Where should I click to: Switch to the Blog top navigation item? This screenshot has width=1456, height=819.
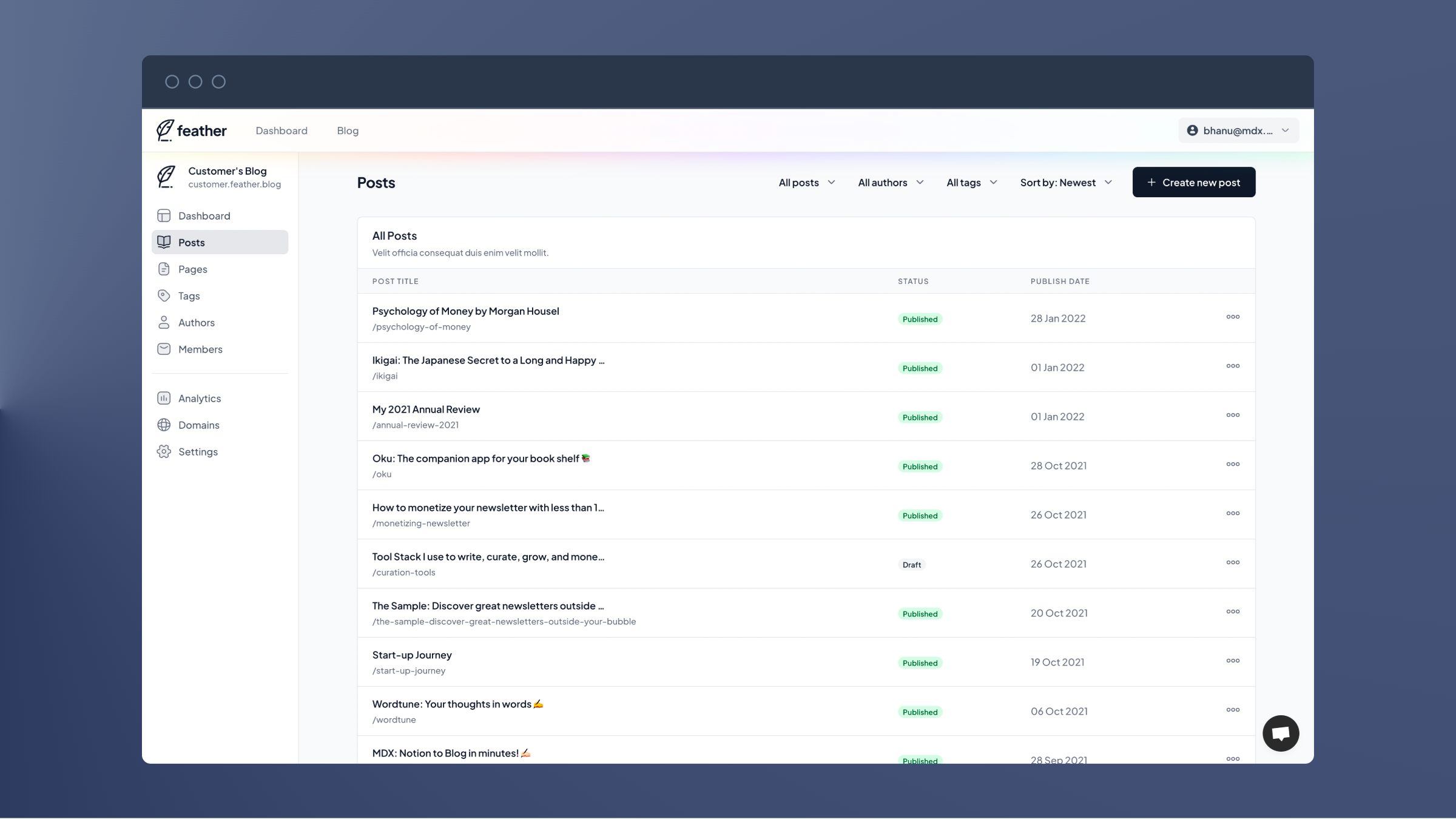point(348,130)
